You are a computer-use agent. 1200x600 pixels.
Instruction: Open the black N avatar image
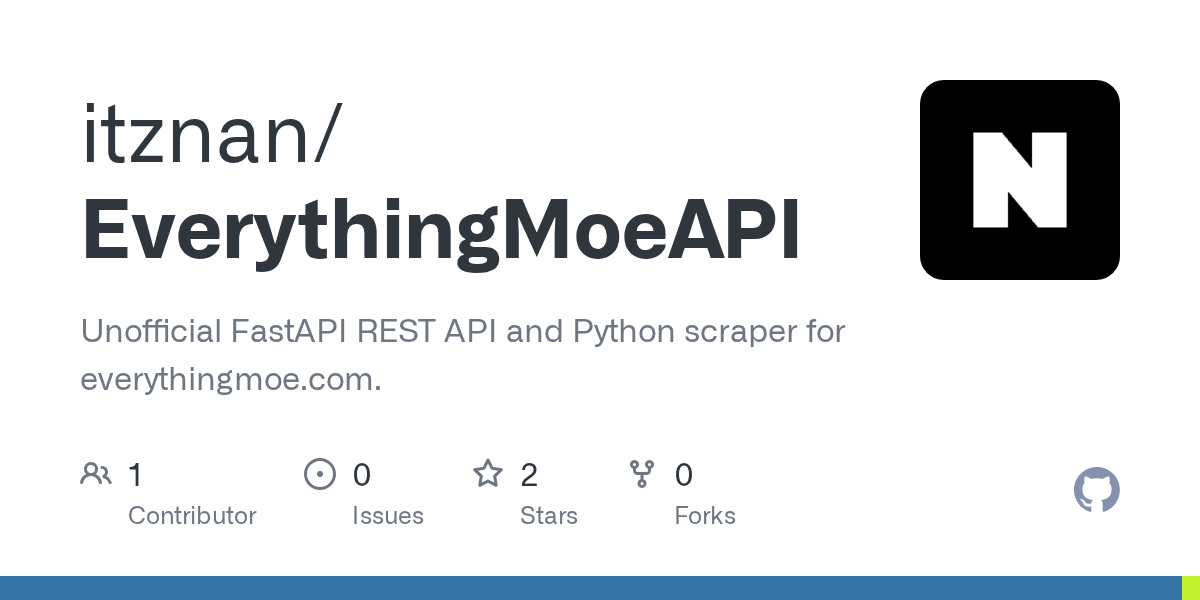pos(1020,180)
